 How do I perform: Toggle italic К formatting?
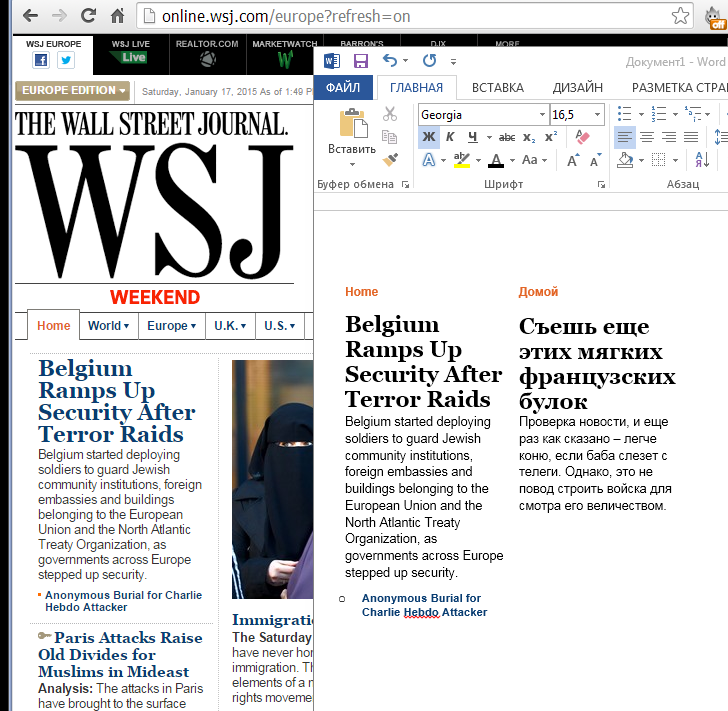[449, 137]
